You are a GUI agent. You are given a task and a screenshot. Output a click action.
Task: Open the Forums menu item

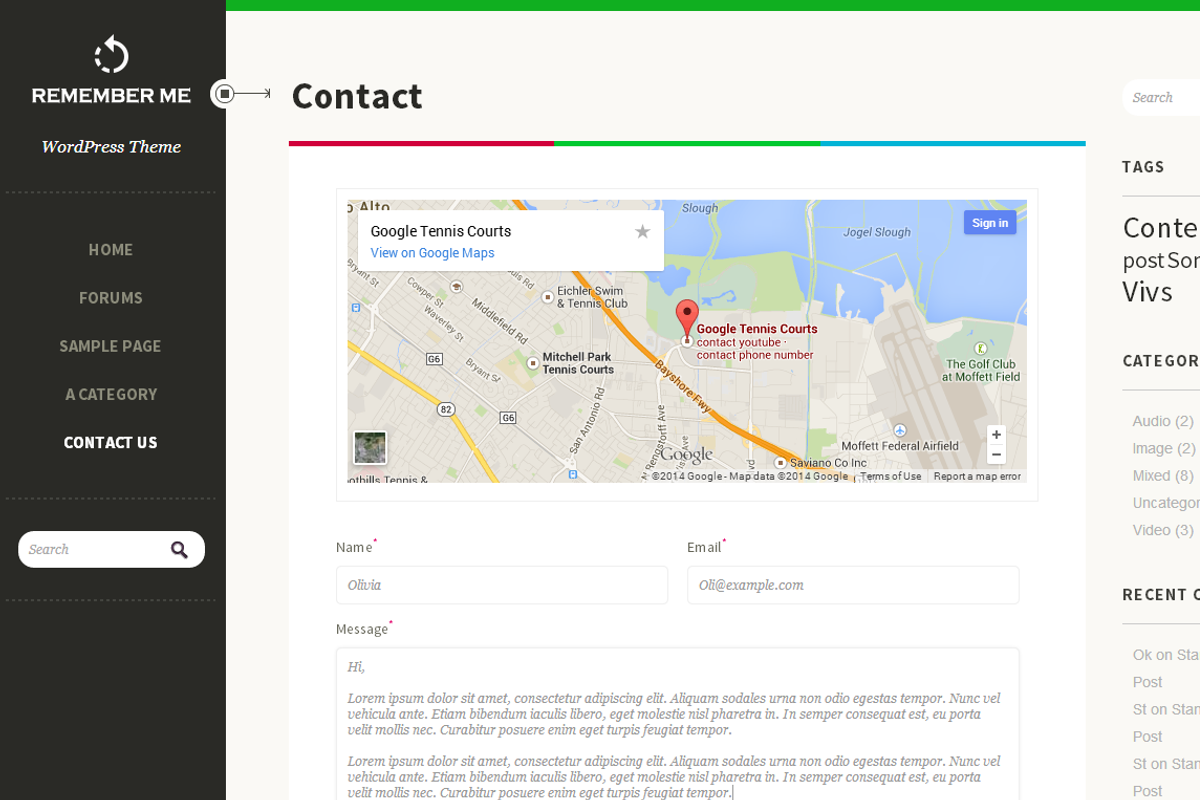(110, 298)
